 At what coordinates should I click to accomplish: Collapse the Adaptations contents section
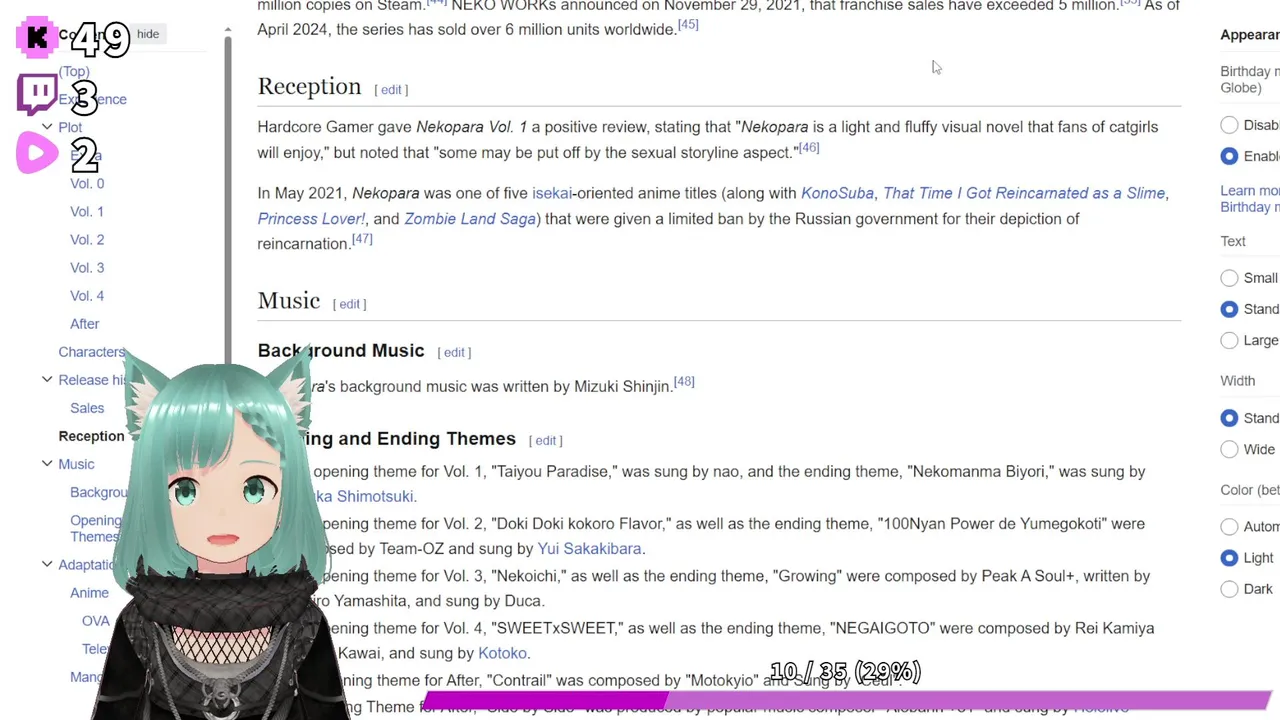(x=47, y=564)
